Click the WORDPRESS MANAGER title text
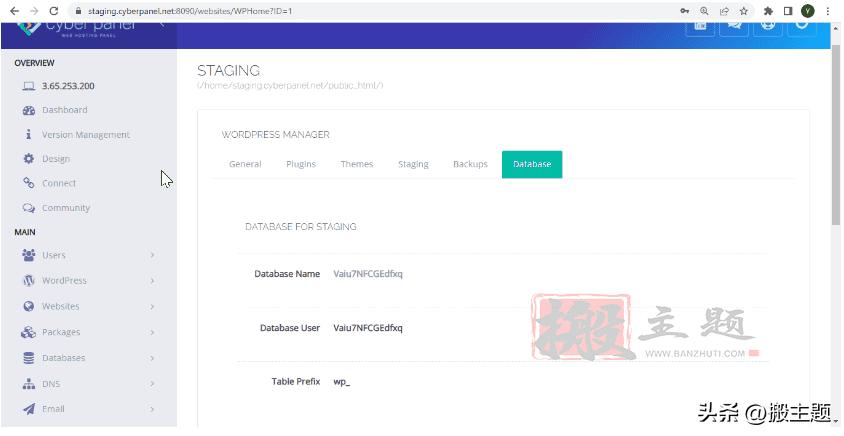The image size is (844, 436). (276, 135)
